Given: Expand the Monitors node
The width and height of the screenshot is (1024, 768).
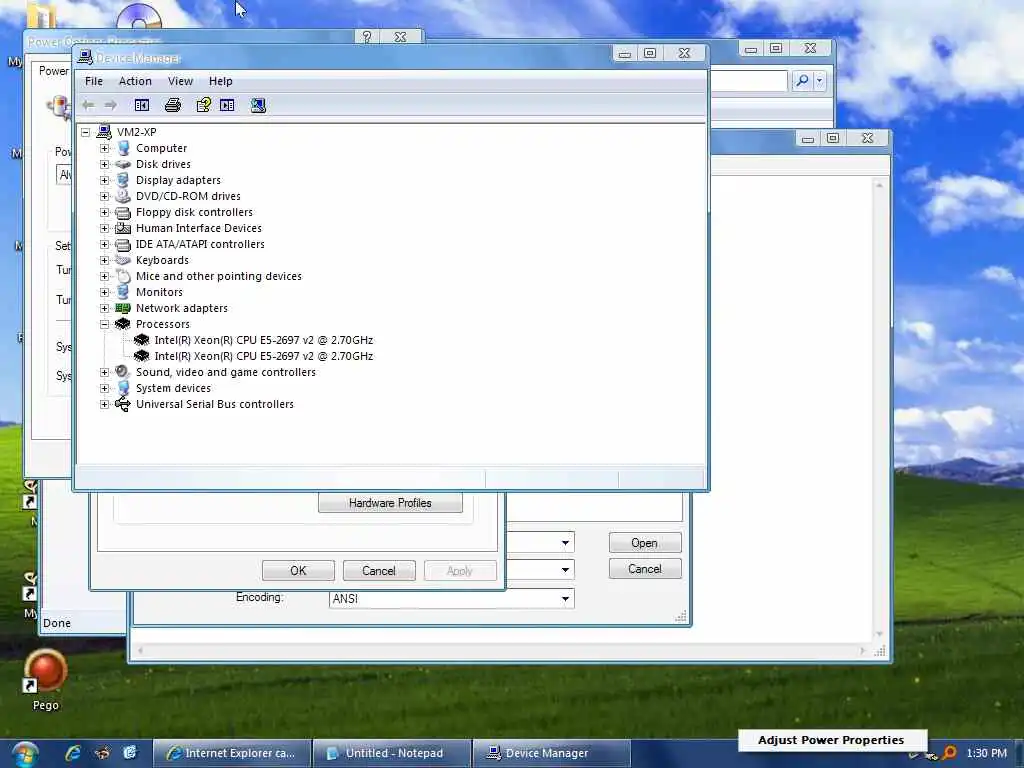Looking at the screenshot, I should coord(104,292).
